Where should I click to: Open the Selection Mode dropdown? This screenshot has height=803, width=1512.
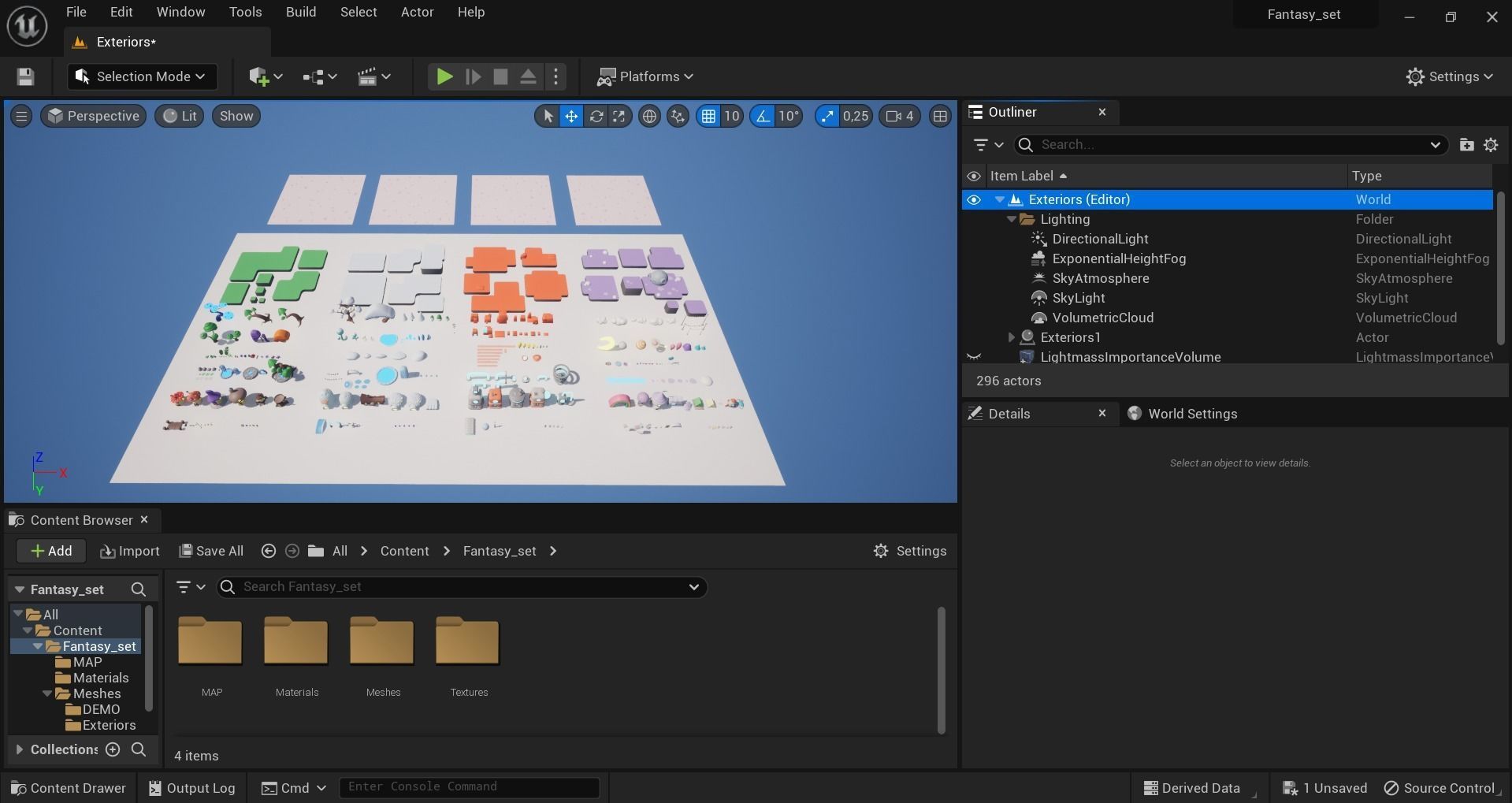[142, 76]
